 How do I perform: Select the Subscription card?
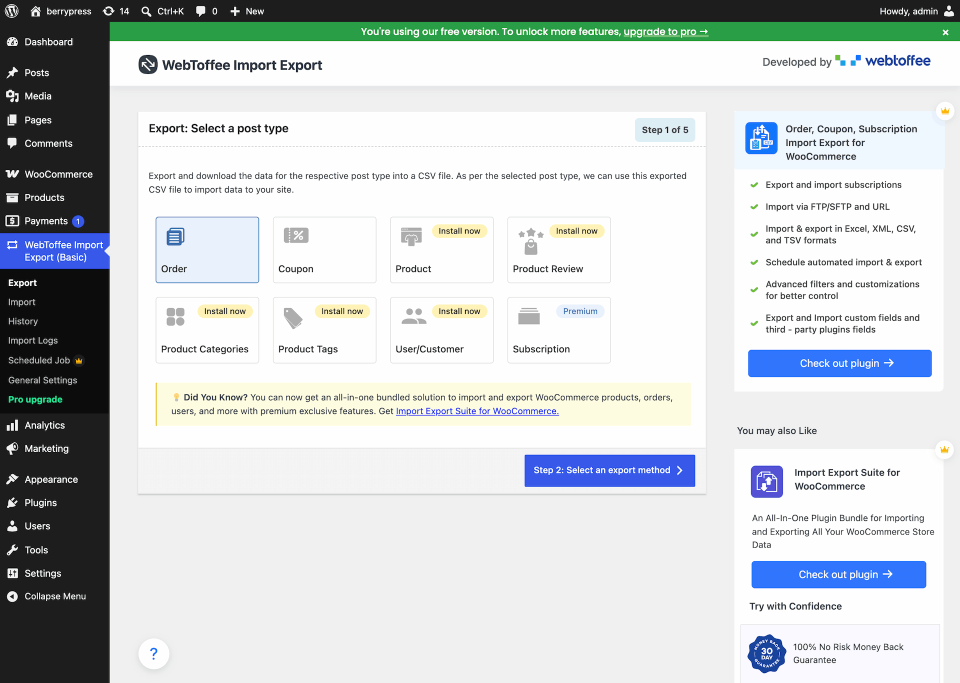click(559, 330)
